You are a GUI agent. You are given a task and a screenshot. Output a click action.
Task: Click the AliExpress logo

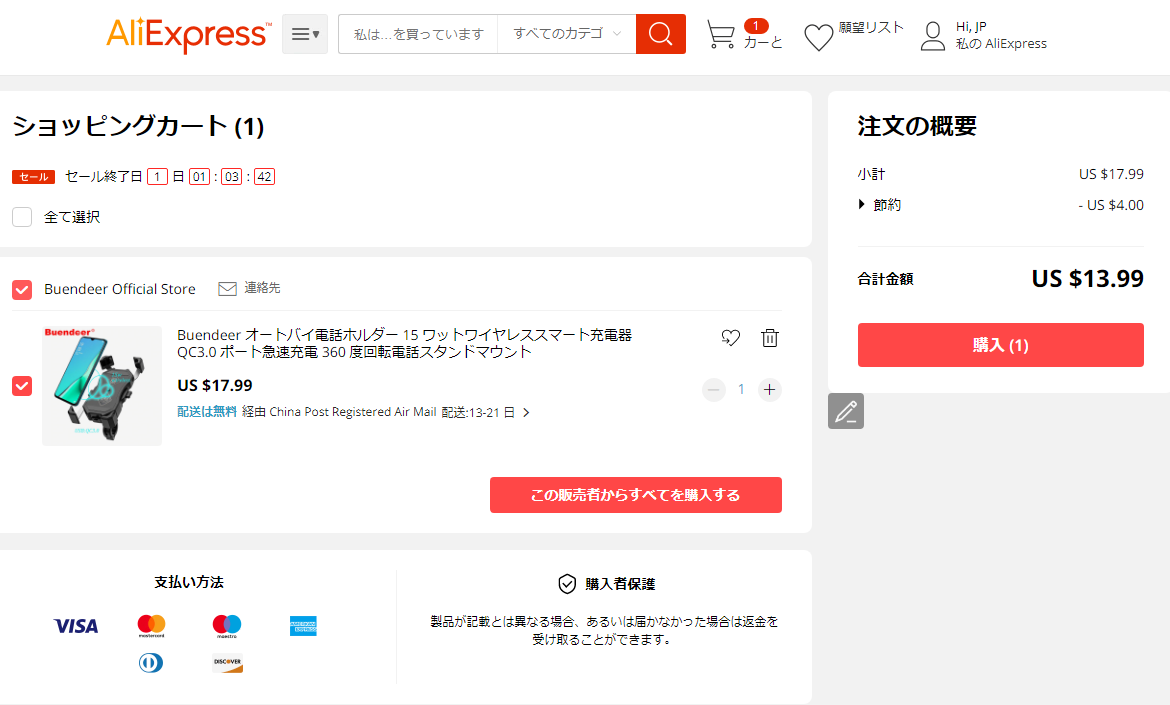click(x=189, y=34)
